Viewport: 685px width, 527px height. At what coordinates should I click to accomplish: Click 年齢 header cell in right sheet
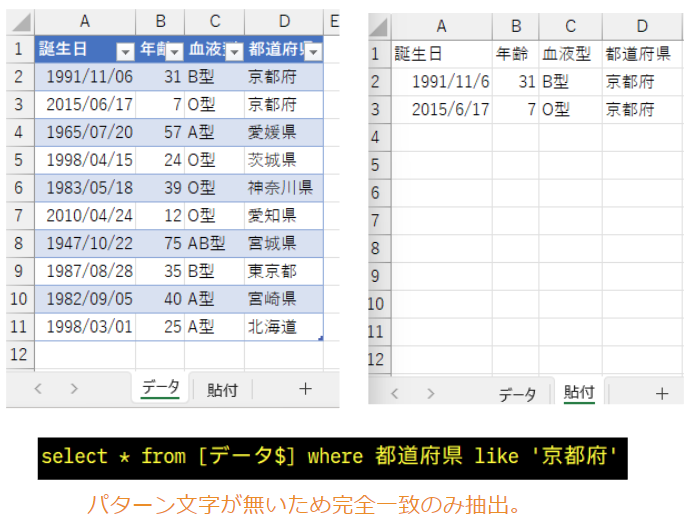[x=515, y=54]
